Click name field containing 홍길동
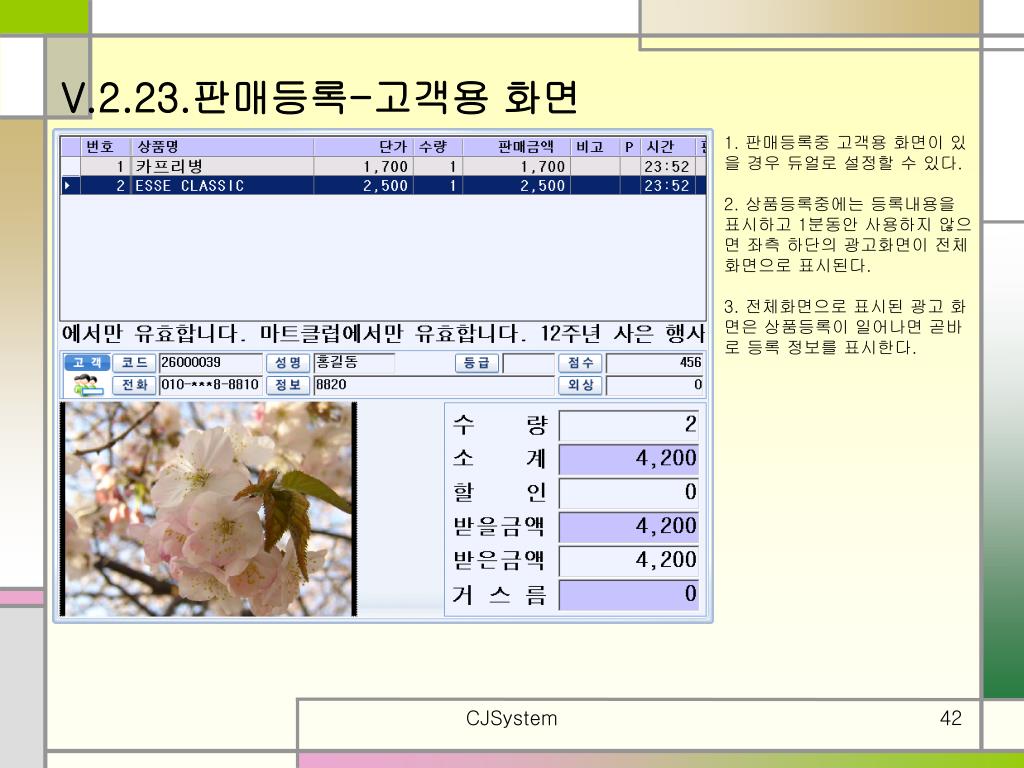This screenshot has width=1024, height=768. pos(354,363)
